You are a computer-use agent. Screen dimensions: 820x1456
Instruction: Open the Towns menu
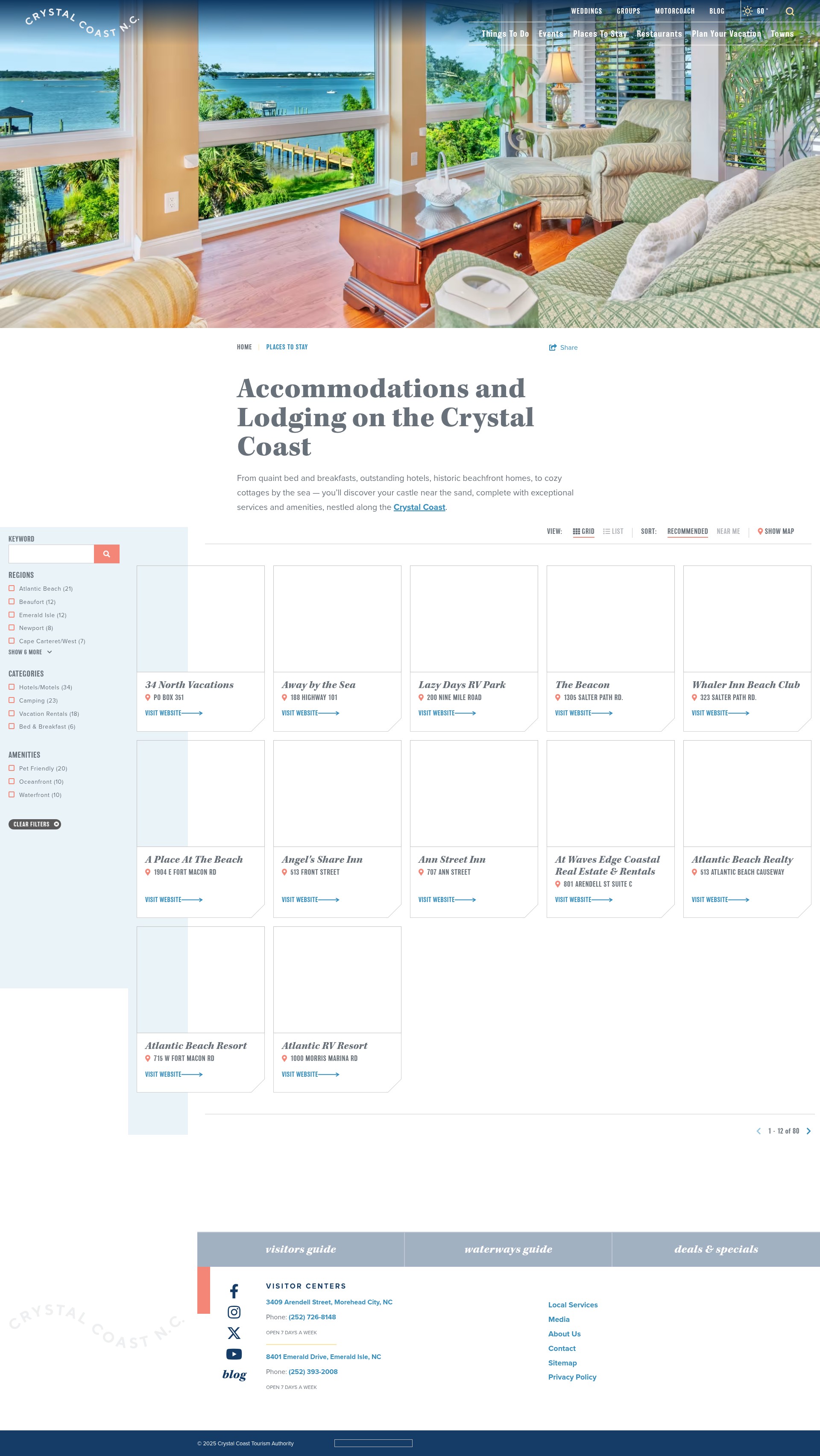tap(782, 34)
